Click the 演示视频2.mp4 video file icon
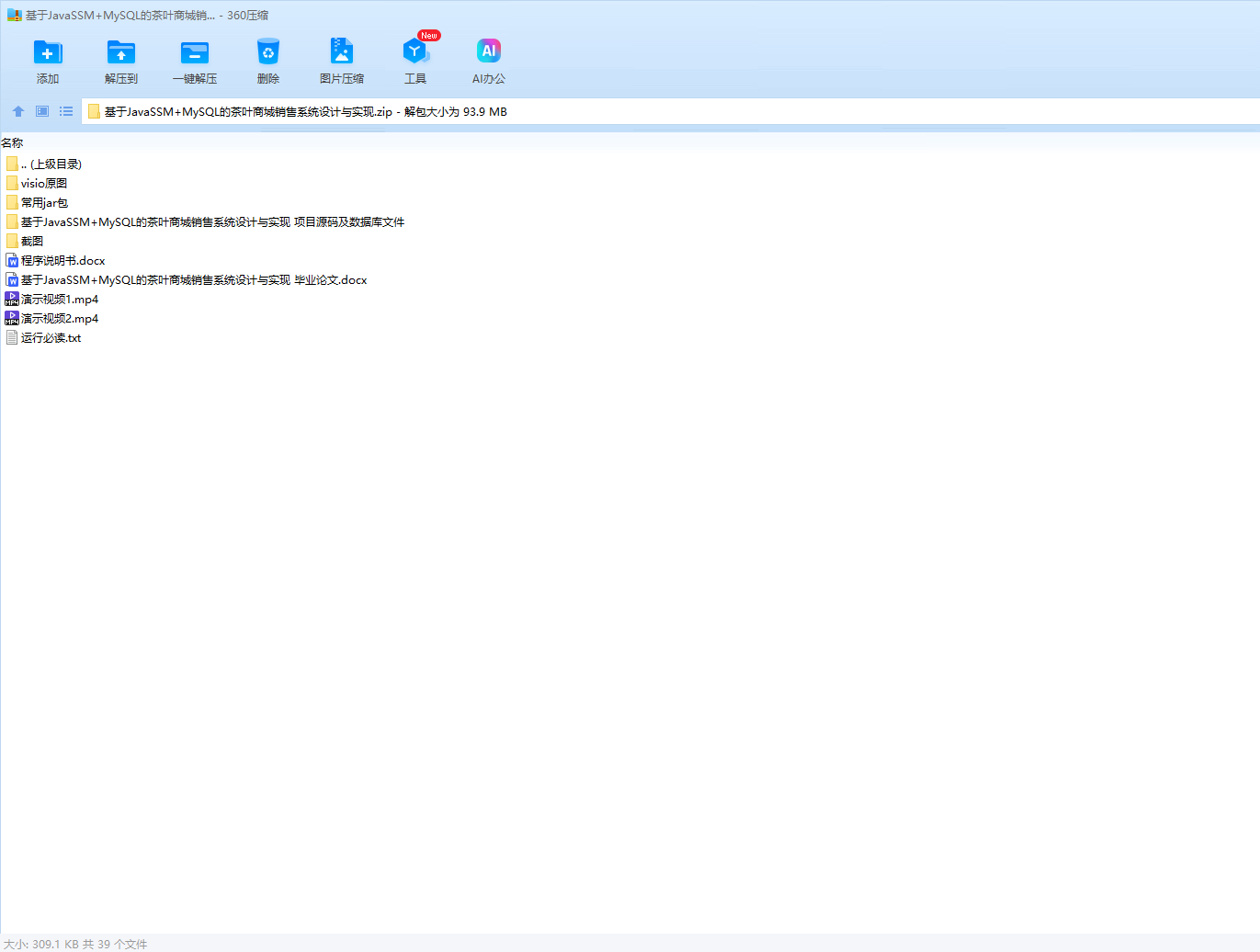 coord(12,318)
